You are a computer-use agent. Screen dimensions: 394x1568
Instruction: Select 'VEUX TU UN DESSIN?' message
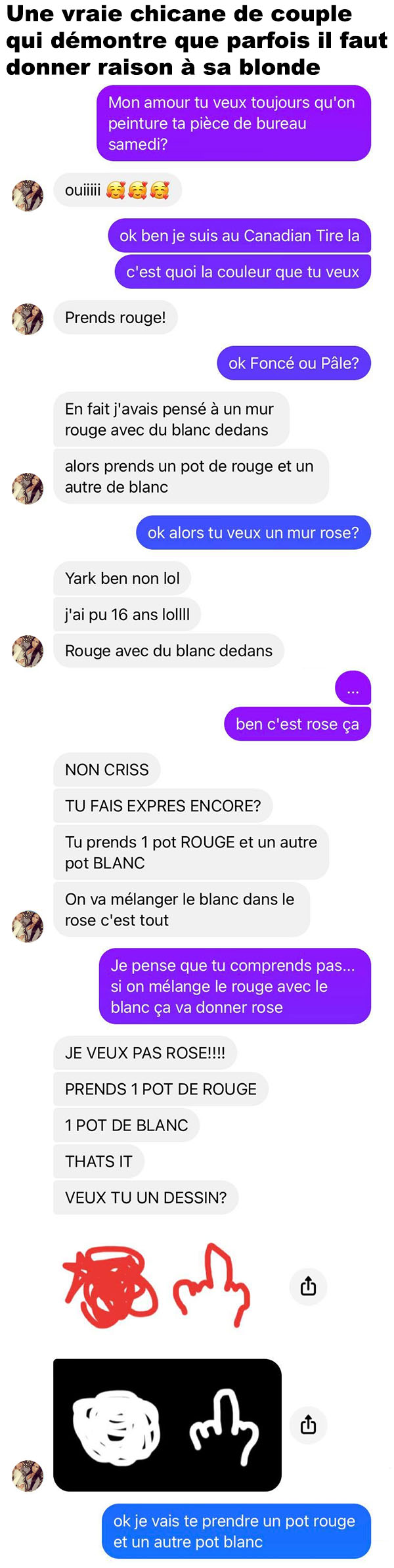146,1197
